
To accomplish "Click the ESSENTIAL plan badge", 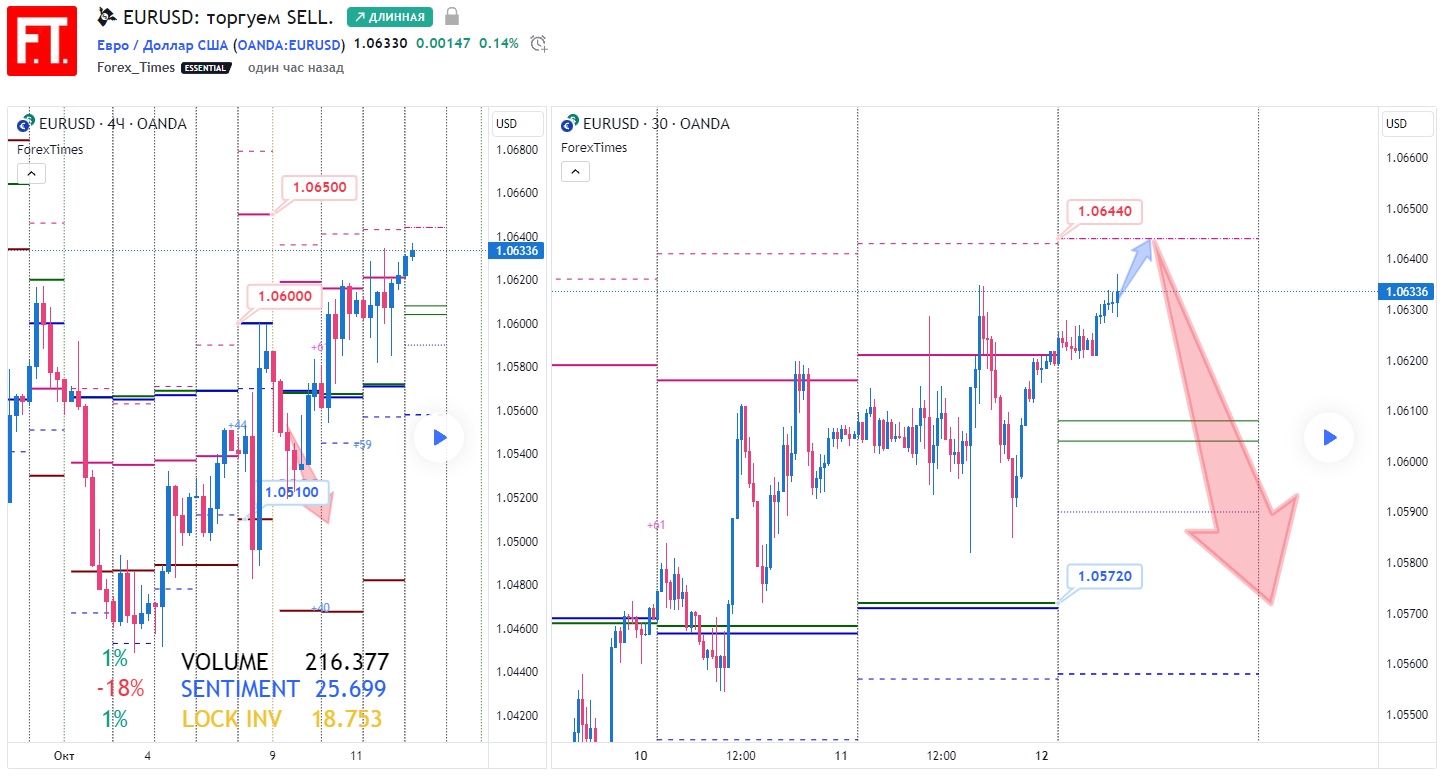I will (206, 68).
